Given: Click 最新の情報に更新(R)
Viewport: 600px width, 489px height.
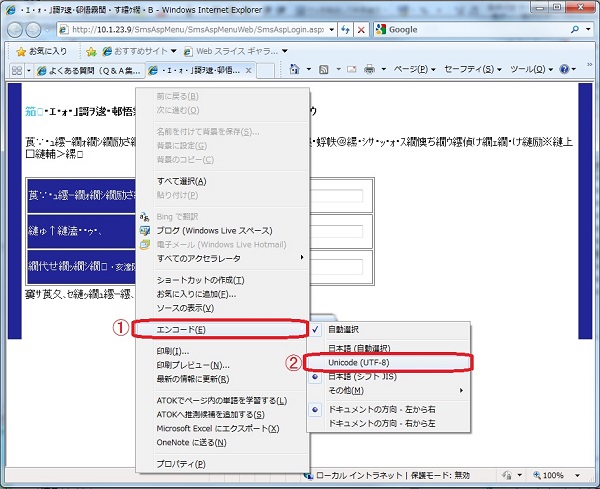Looking at the screenshot, I should [222, 379].
